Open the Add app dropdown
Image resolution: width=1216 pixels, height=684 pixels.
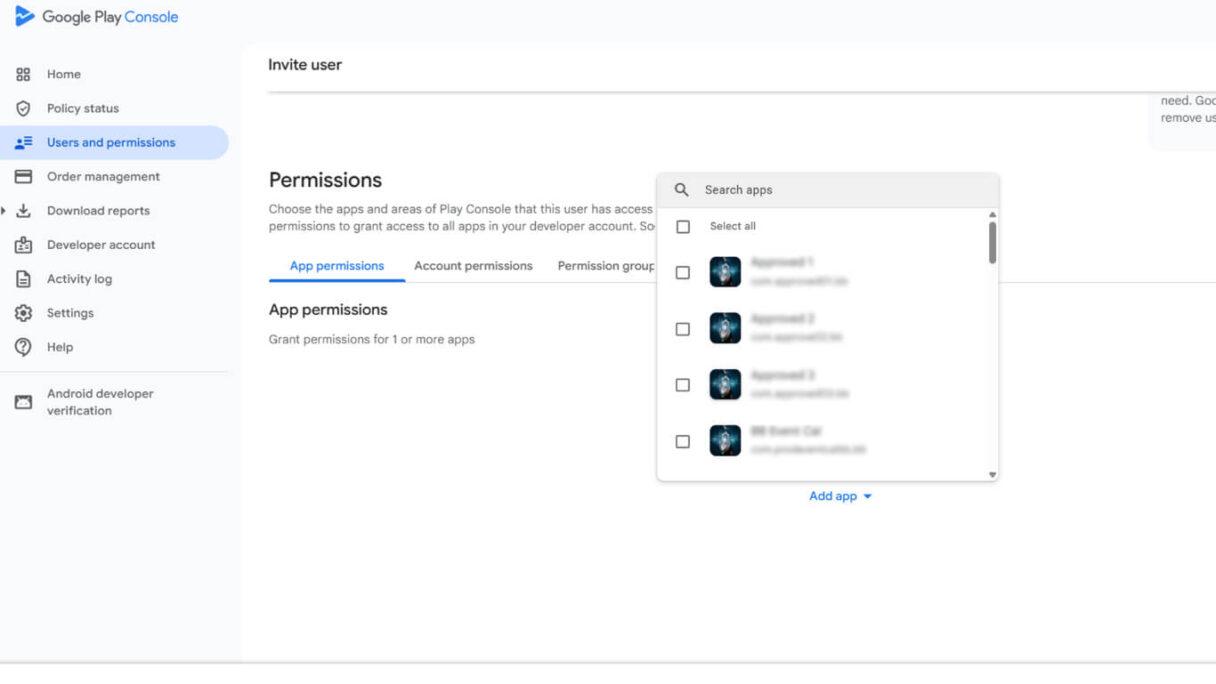tap(840, 496)
